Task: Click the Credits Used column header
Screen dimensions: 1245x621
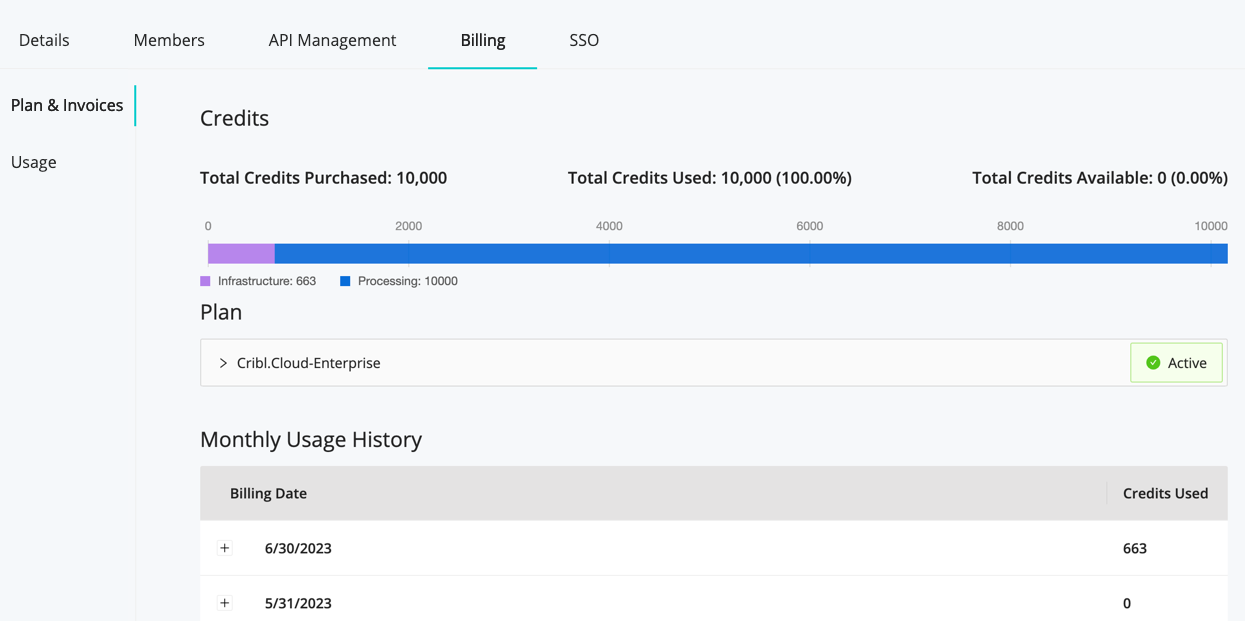Action: coord(1165,493)
